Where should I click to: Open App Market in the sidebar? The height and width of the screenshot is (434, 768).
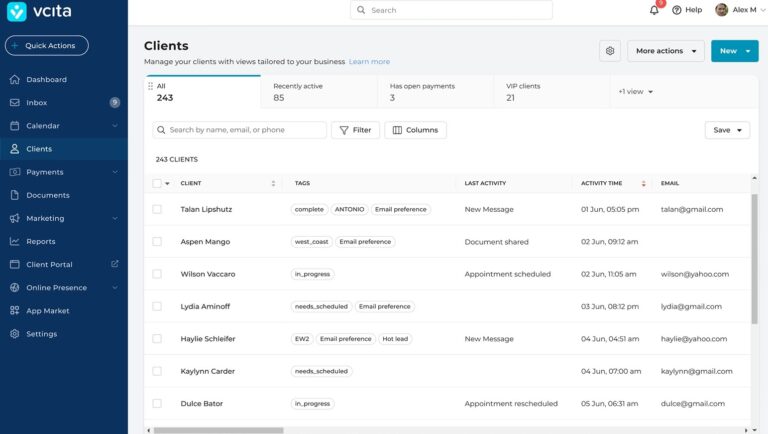[48, 311]
